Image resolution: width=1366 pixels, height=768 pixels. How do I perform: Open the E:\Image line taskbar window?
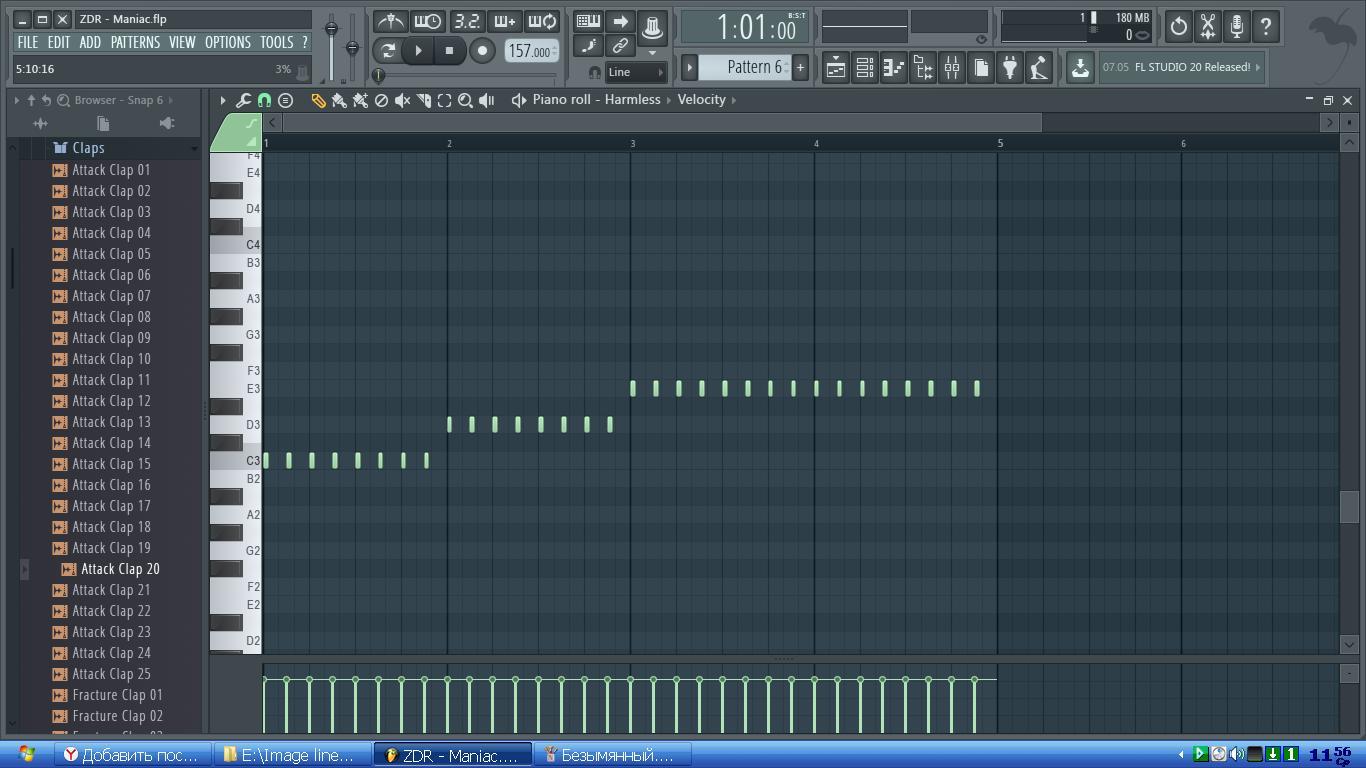click(x=291, y=755)
